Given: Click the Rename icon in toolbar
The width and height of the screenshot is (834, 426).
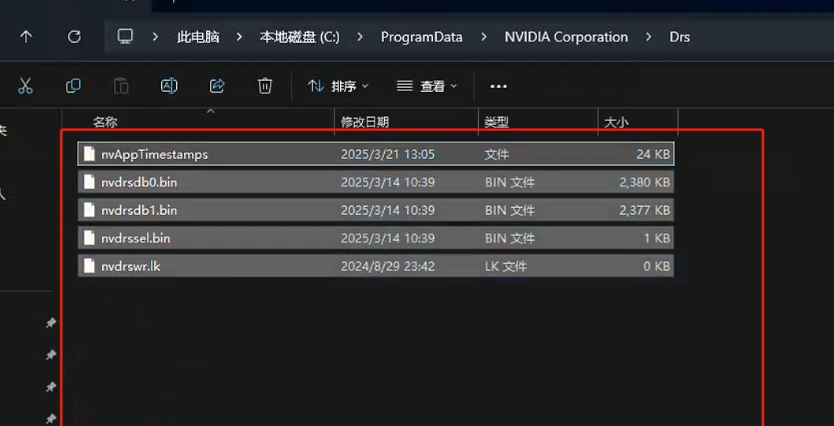Looking at the screenshot, I should point(169,86).
